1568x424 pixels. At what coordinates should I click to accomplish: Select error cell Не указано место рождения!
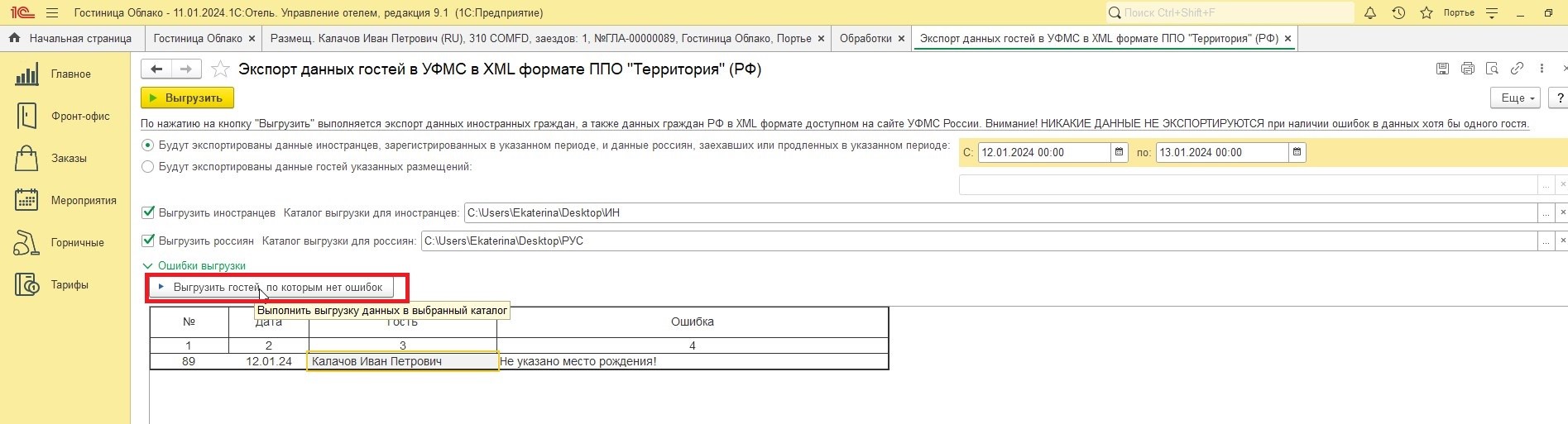tap(693, 361)
